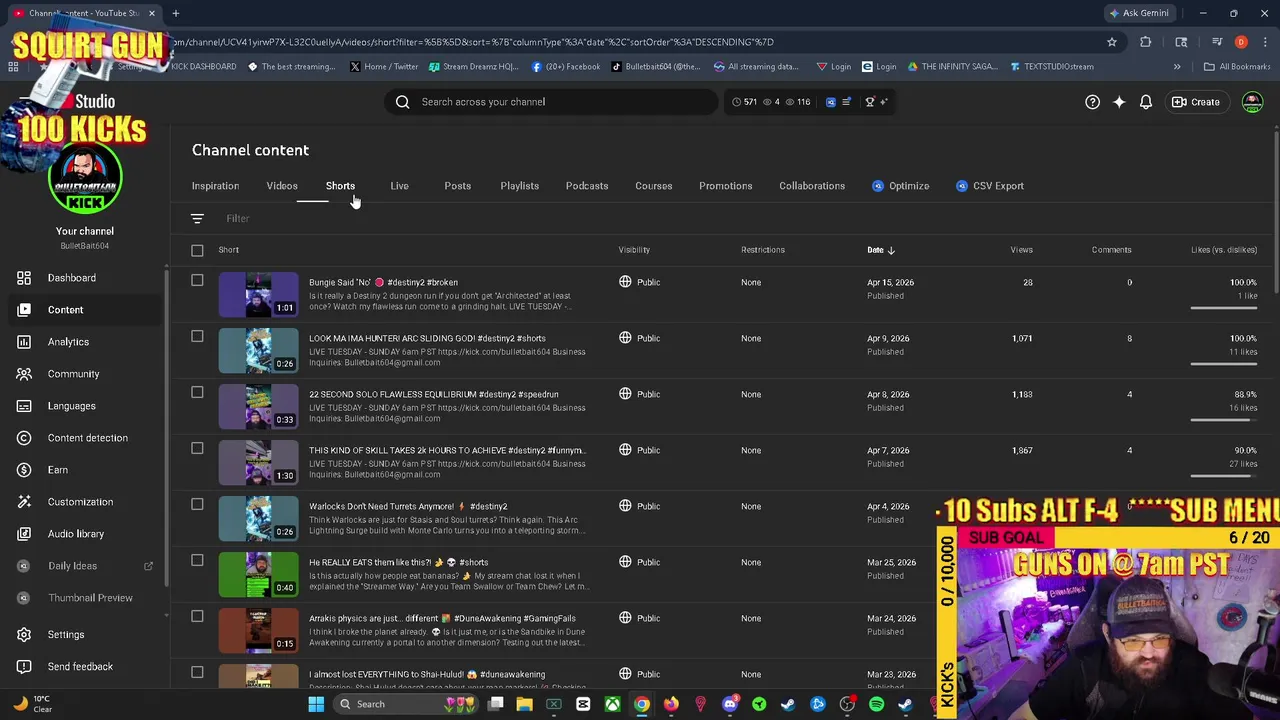Open Customization in sidebar
Viewport: 1280px width, 720px height.
[x=80, y=502]
